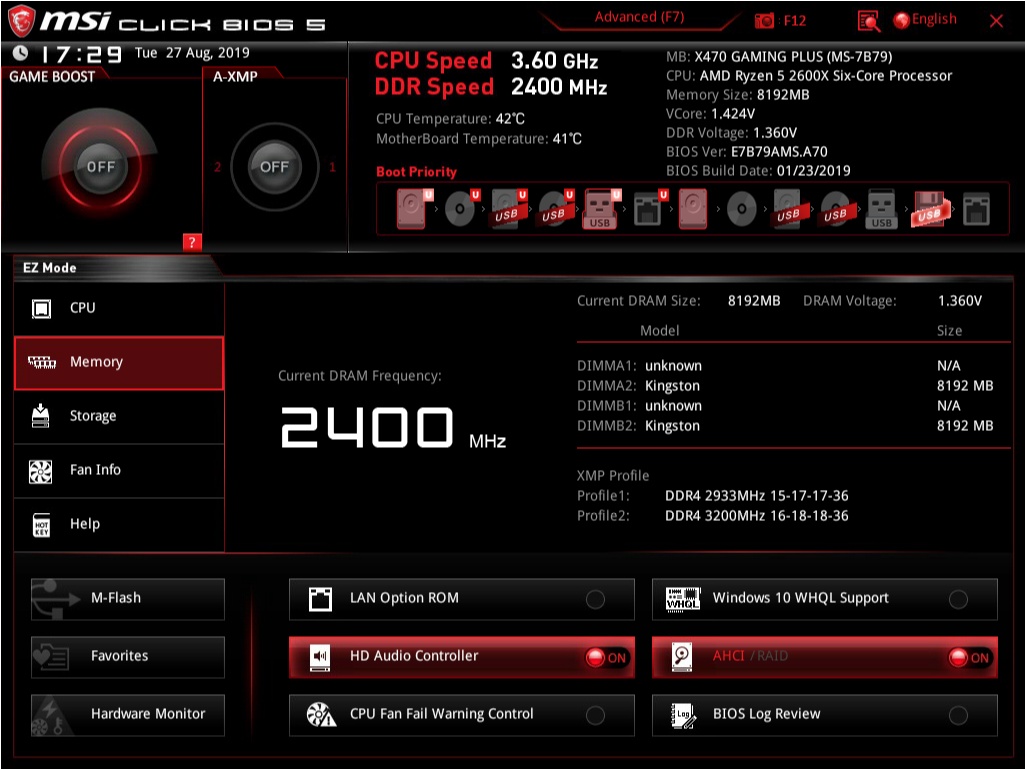Click the DIMMB1 'unknown' model entry
The height and width of the screenshot is (770, 1027).
[x=673, y=405]
